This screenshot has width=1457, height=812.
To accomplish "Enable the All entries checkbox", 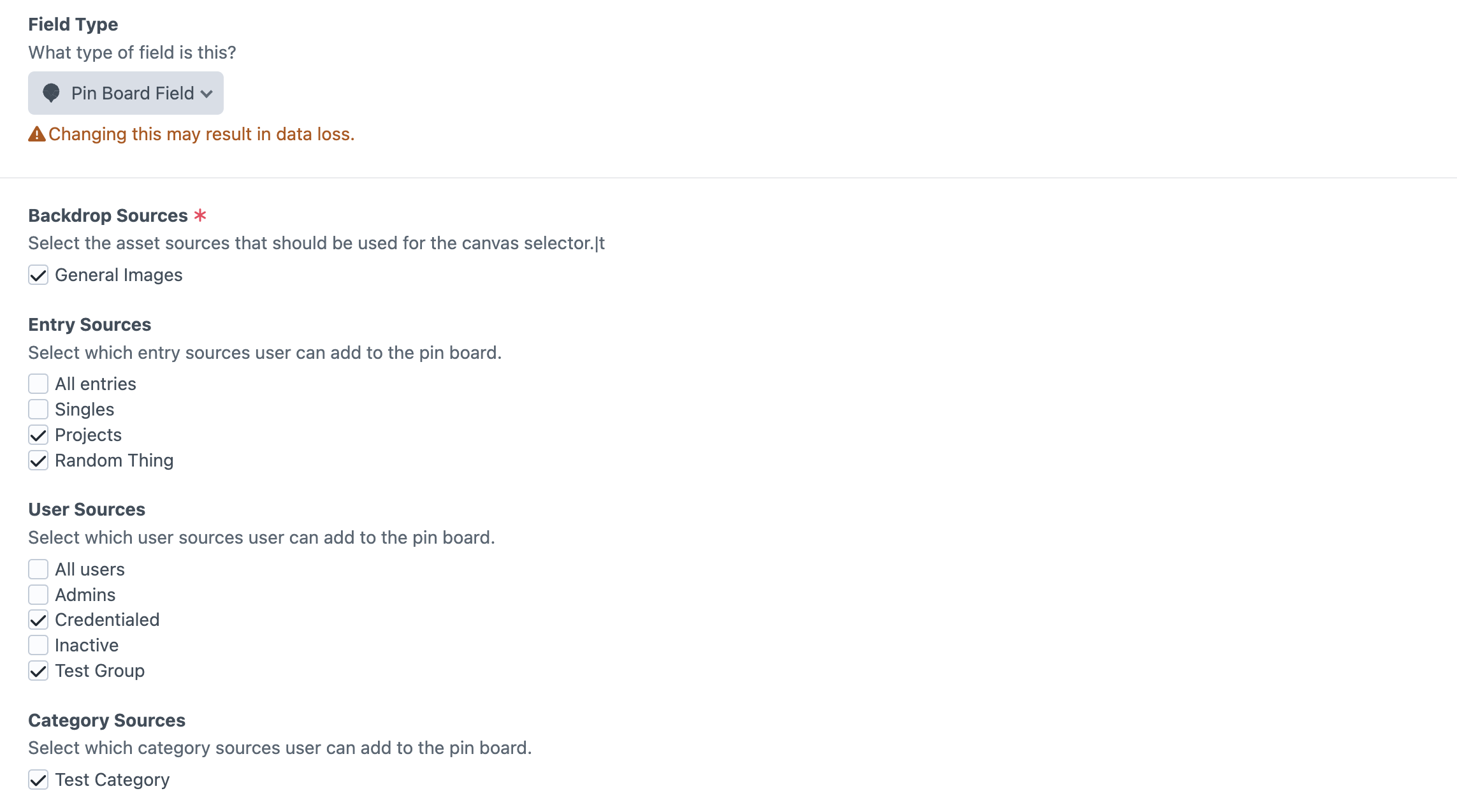I will [x=38, y=384].
